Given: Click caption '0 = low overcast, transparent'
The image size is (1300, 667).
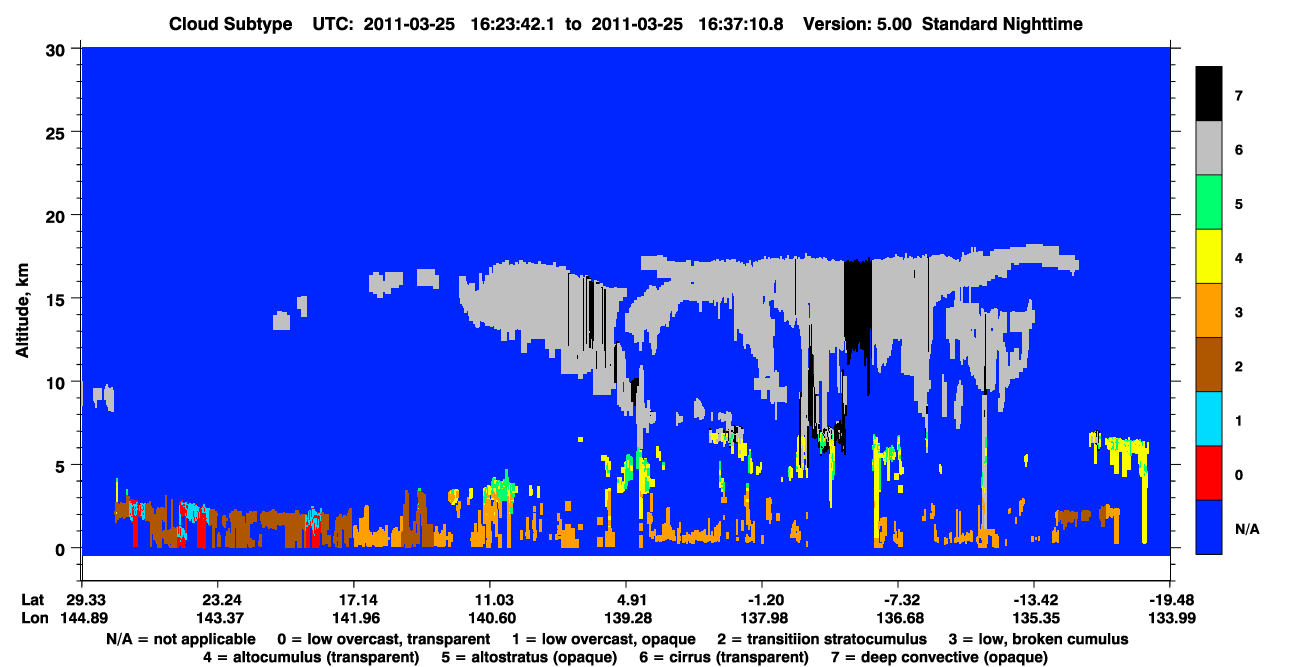Looking at the screenshot, I should 384,639.
